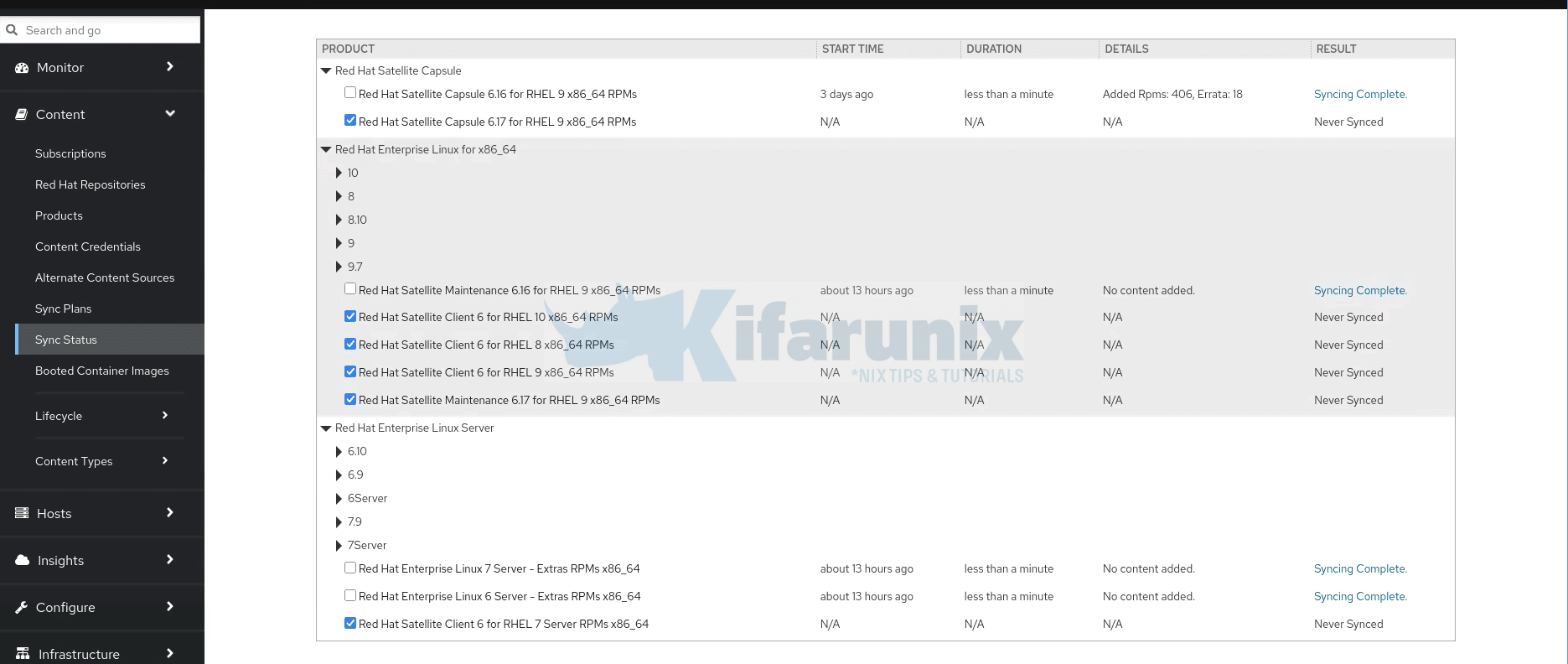The height and width of the screenshot is (664, 1568).
Task: Expand the Insights menu chevron
Action: (170, 559)
